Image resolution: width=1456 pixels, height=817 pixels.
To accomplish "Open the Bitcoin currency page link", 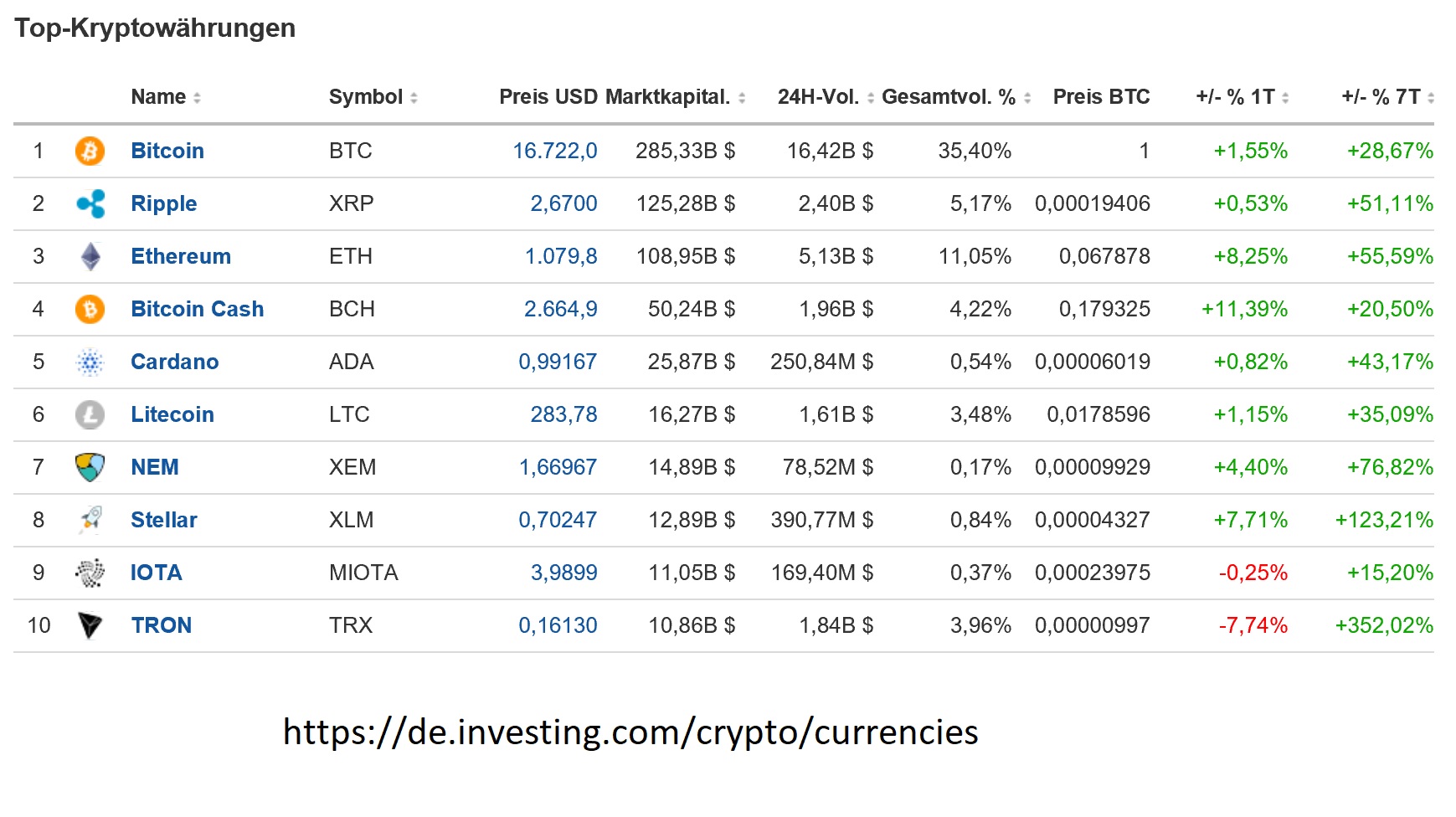I will click(x=167, y=151).
